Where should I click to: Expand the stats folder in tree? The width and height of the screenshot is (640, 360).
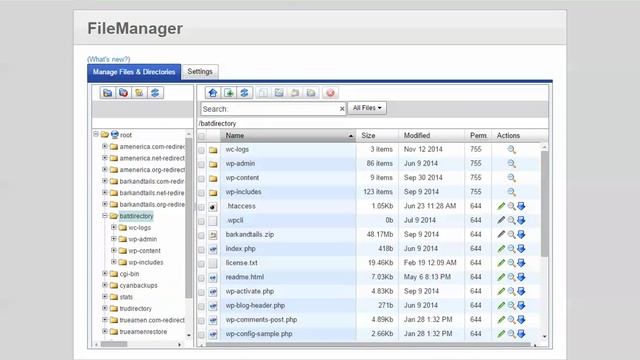click(105, 296)
